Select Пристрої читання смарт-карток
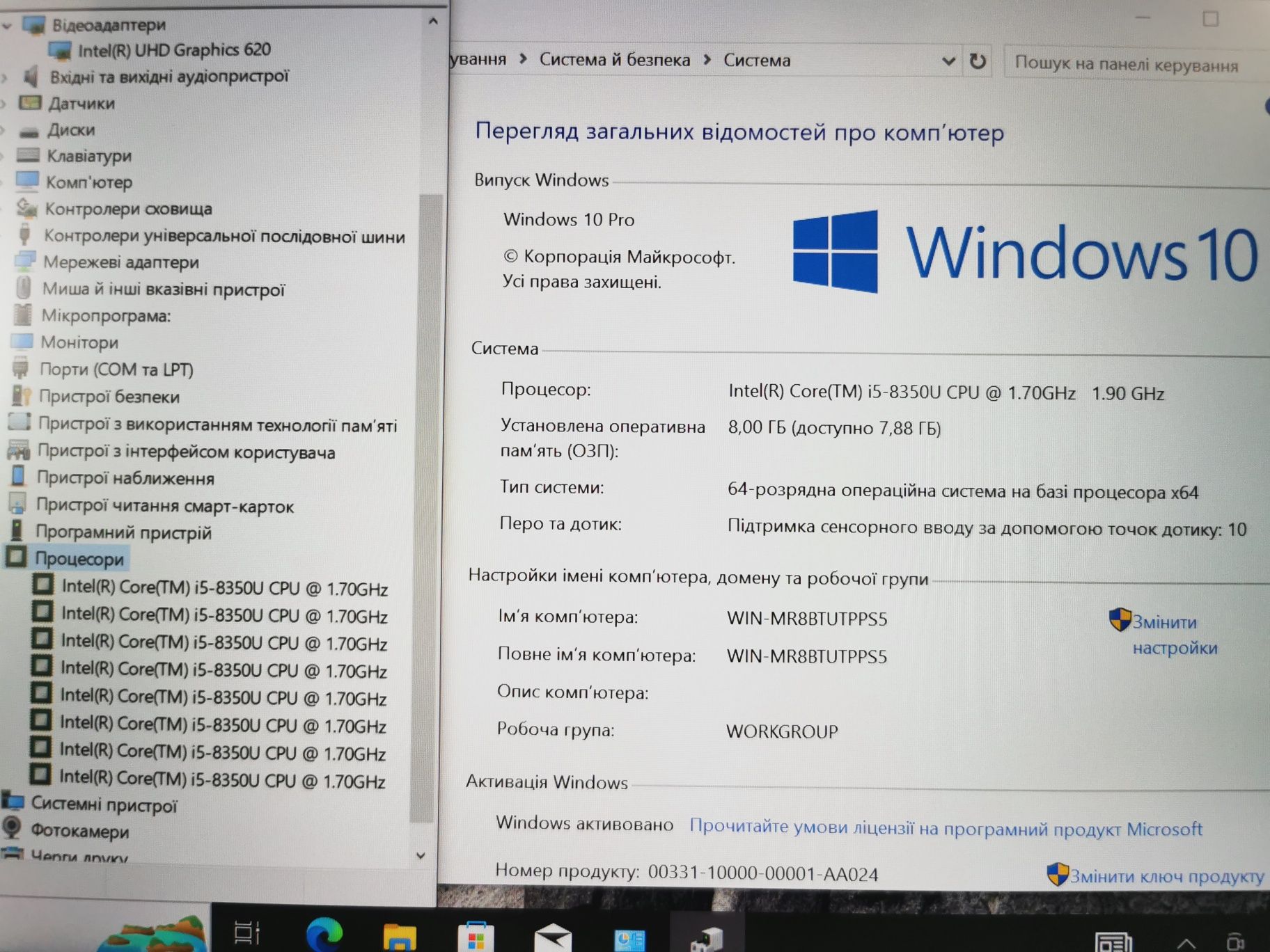The width and height of the screenshot is (1270, 952). (x=165, y=506)
